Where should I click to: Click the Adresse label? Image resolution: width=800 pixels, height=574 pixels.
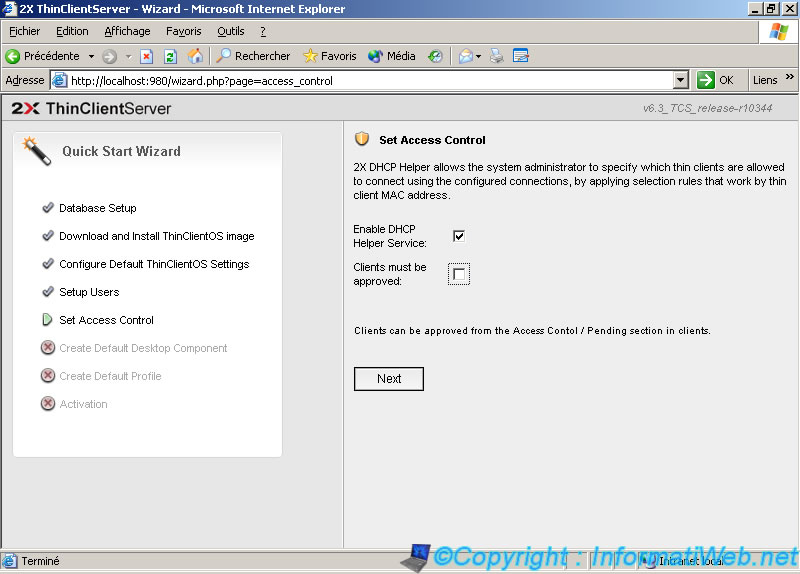point(24,80)
